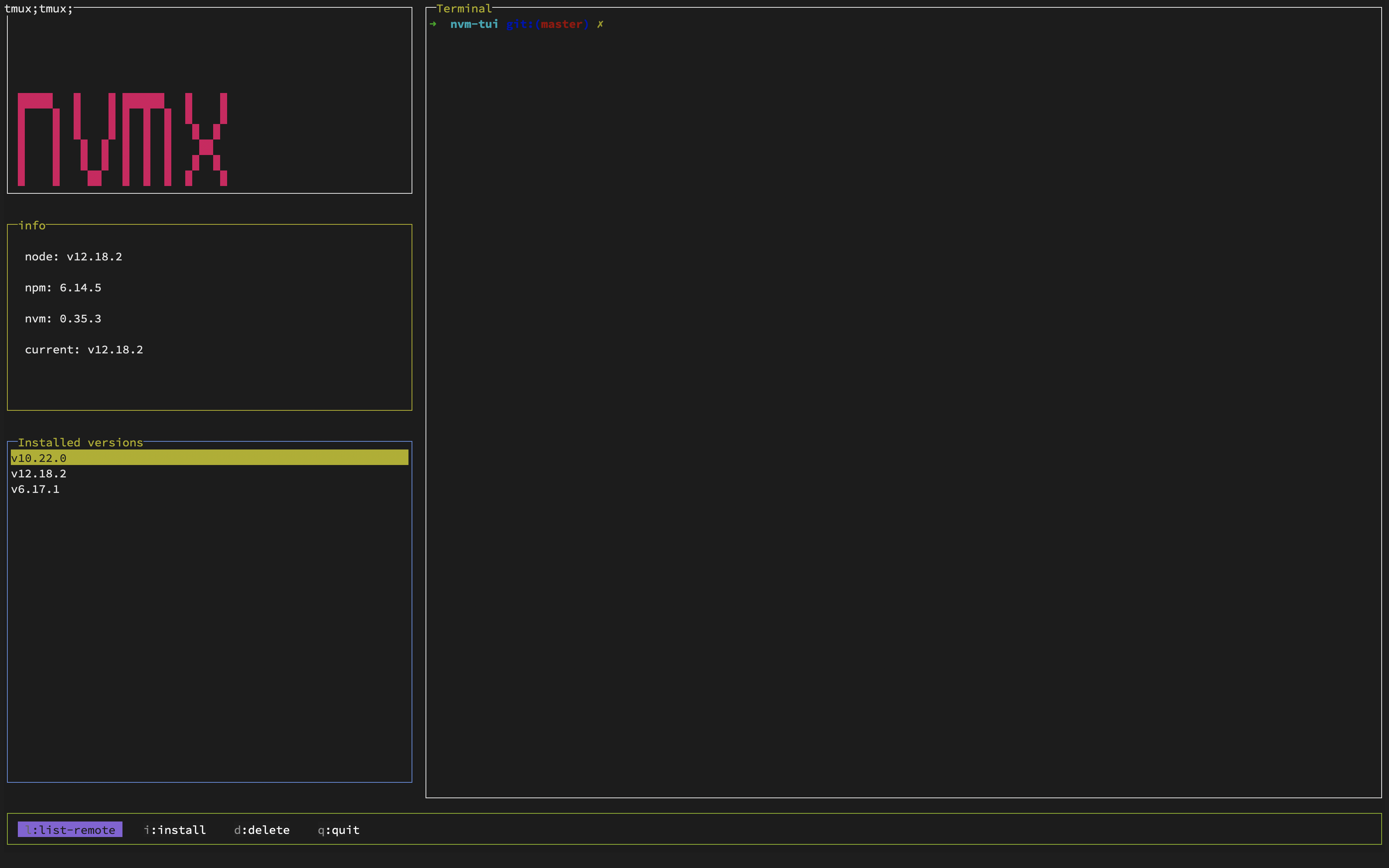Select the highlighted v10.22.0 version entry
This screenshot has width=1389, height=868.
click(38, 458)
